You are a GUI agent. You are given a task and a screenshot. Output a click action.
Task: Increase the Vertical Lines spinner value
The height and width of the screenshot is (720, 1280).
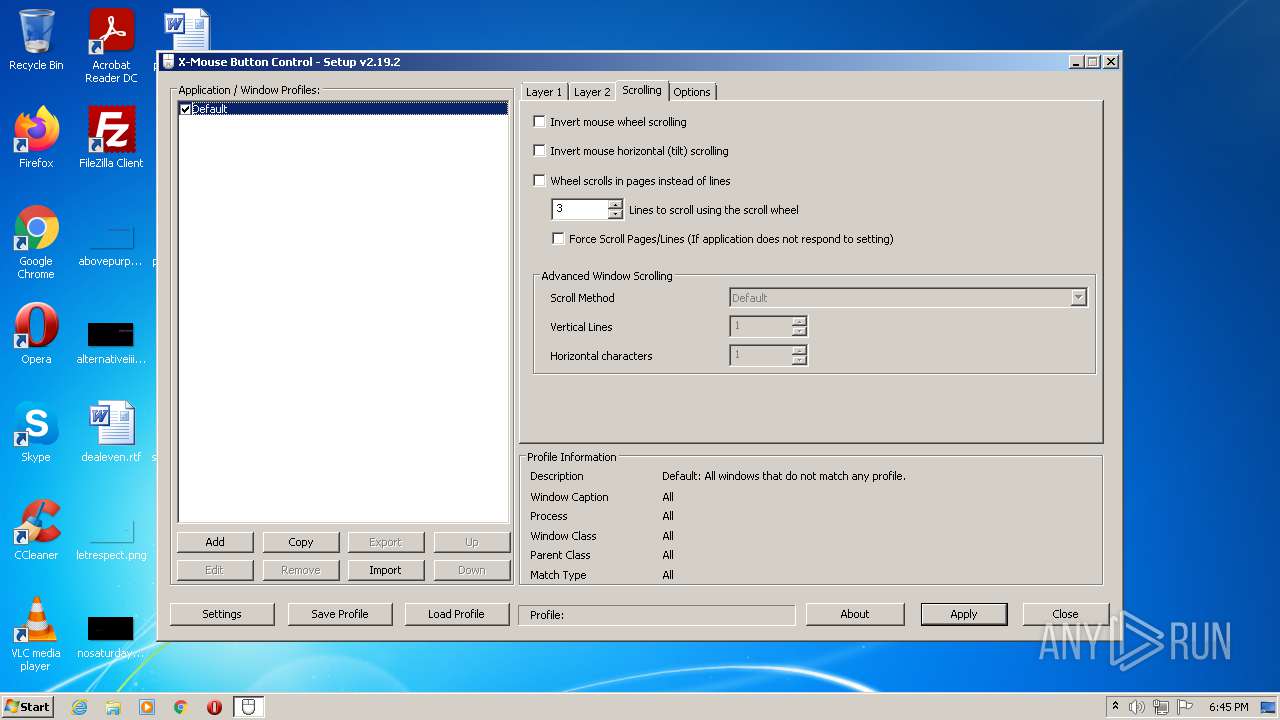[799, 321]
